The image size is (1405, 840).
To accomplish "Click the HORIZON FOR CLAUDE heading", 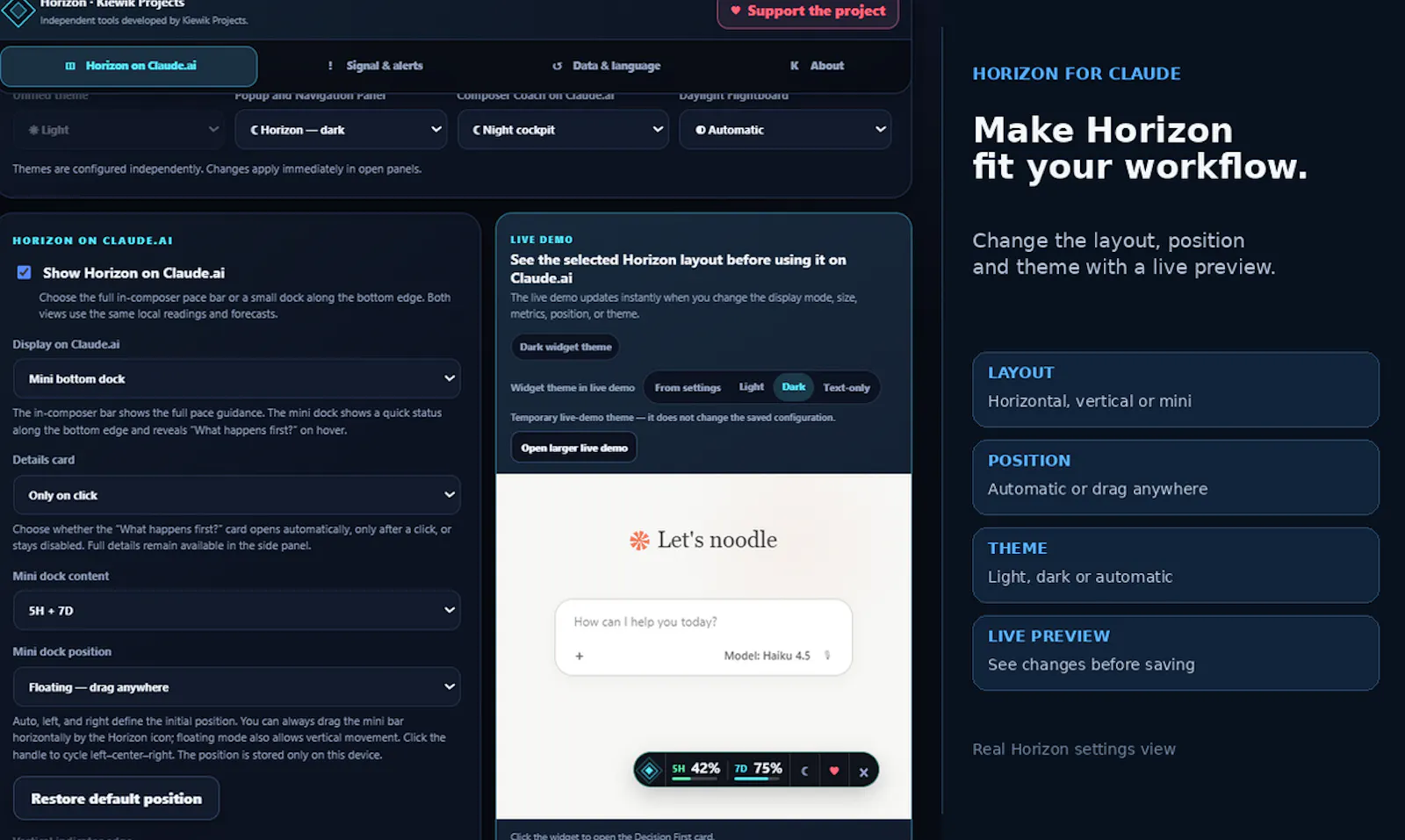I will click(x=1077, y=74).
